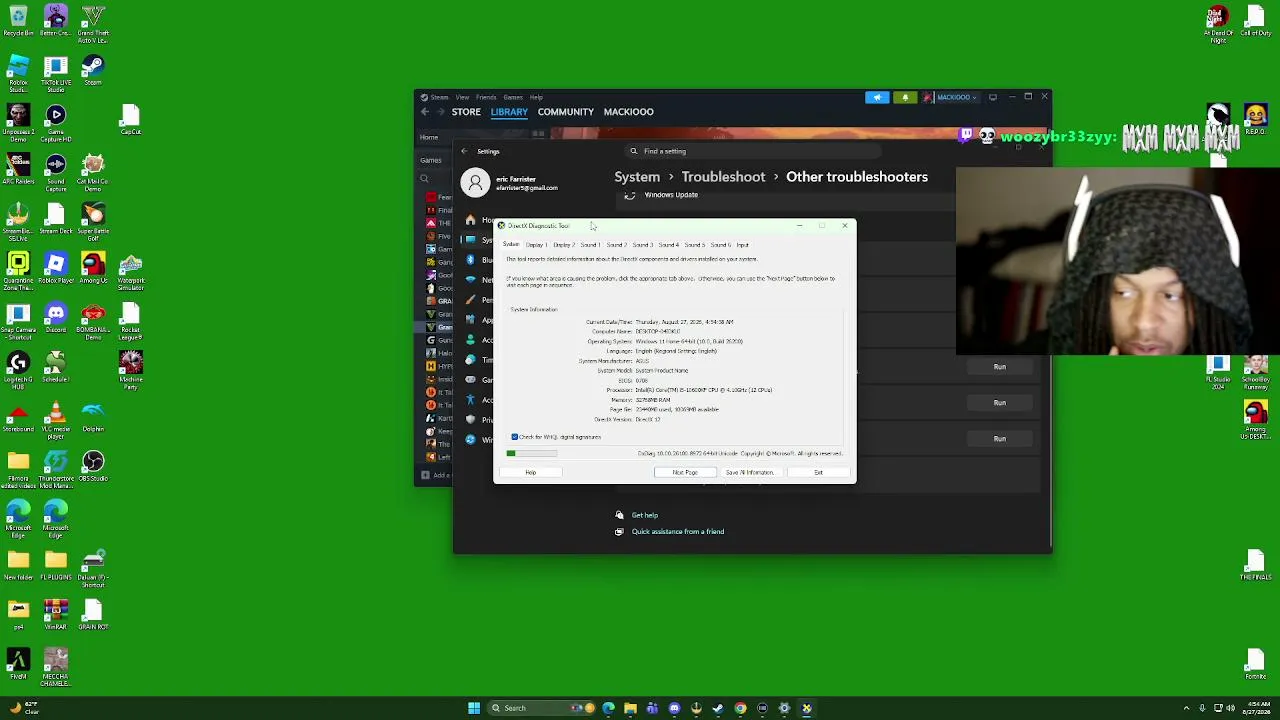Viewport: 1280px width, 720px height.
Task: Switch to Display 2 tab in DirectX tool
Action: [x=564, y=245]
